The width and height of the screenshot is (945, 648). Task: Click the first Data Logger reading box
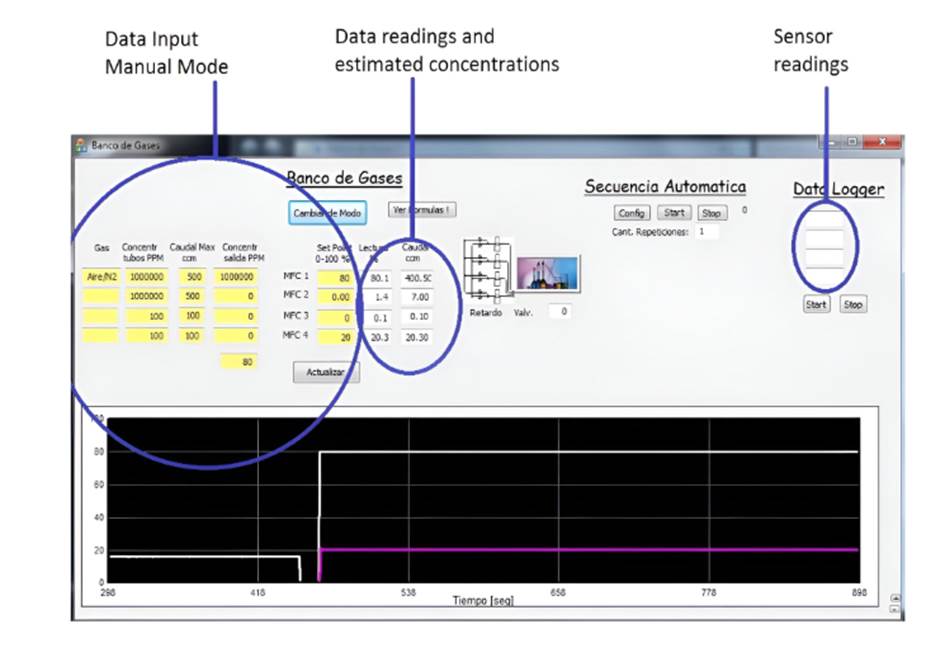(824, 220)
